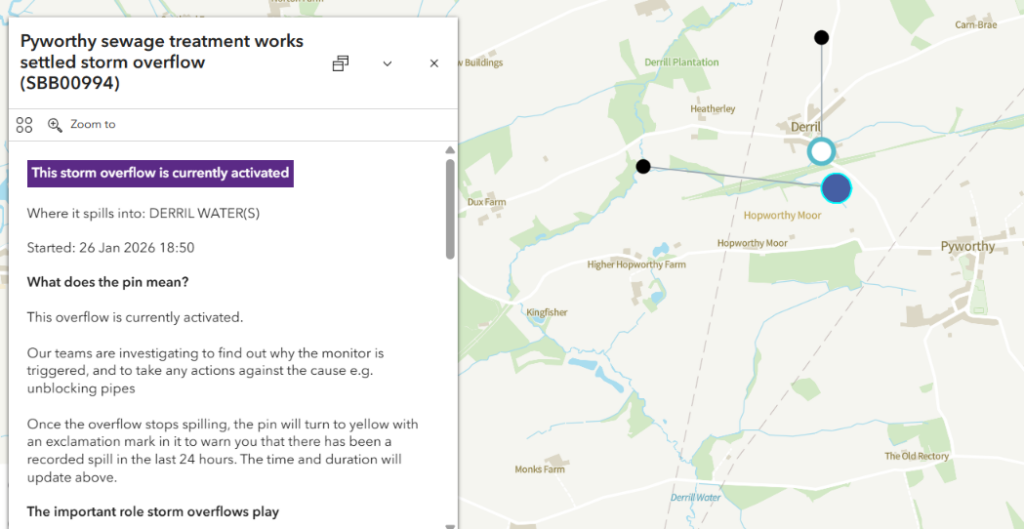Click the black dot above Derril
The height and width of the screenshot is (529, 1024).
tap(821, 38)
